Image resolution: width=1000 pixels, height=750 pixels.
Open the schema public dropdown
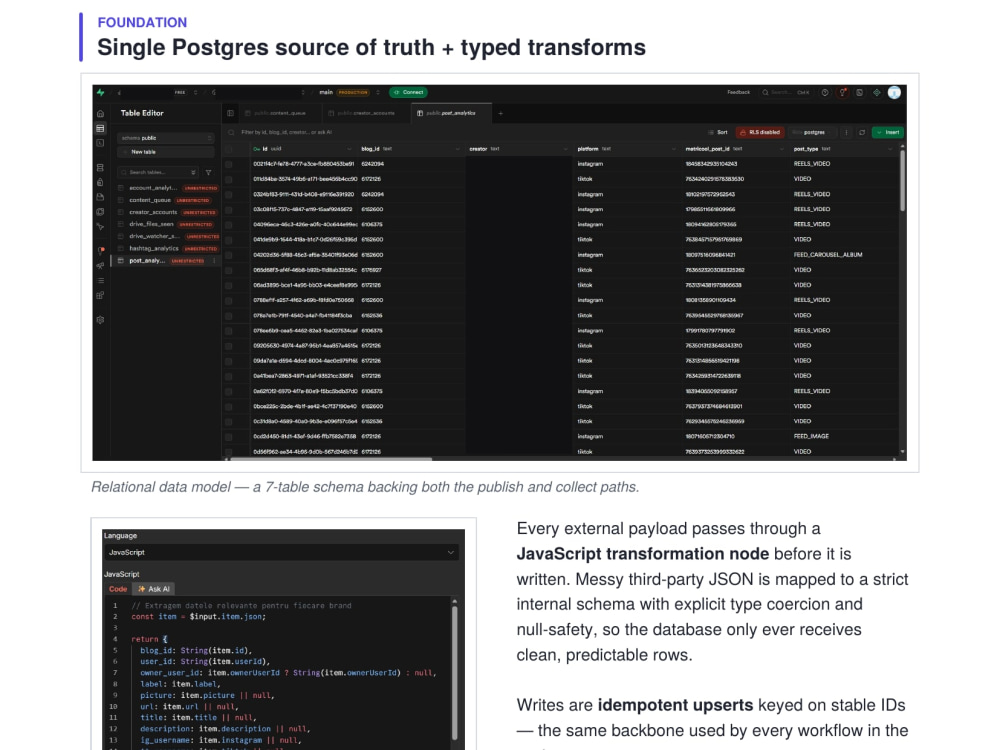pyautogui.click(x=166, y=138)
